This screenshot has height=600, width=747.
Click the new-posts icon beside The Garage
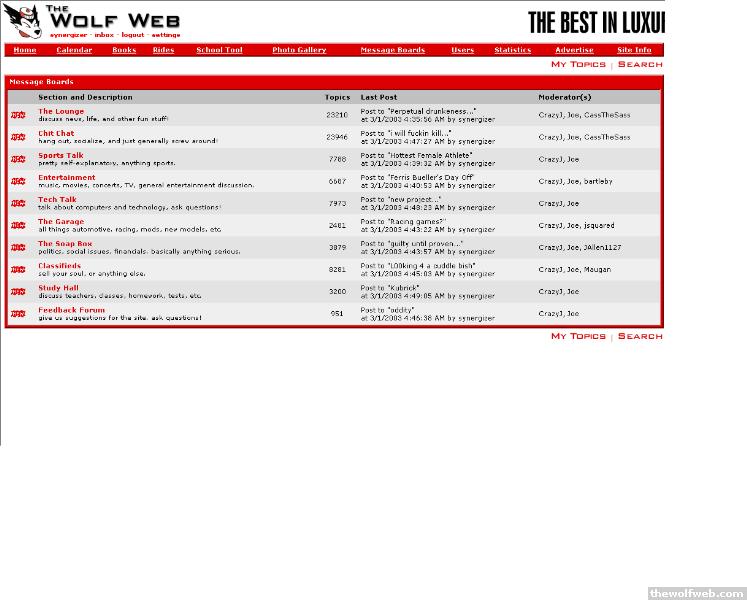pos(18,225)
